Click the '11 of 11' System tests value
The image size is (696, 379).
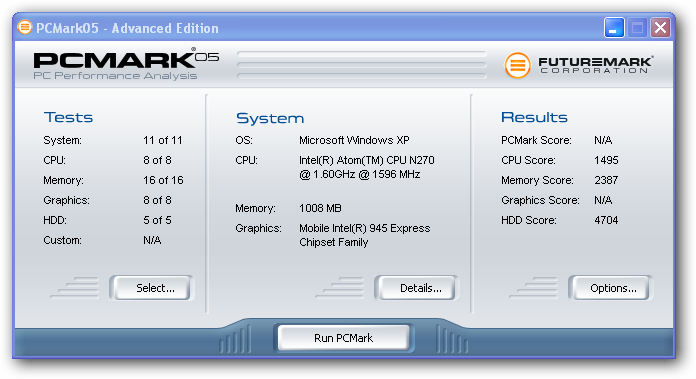tap(163, 140)
